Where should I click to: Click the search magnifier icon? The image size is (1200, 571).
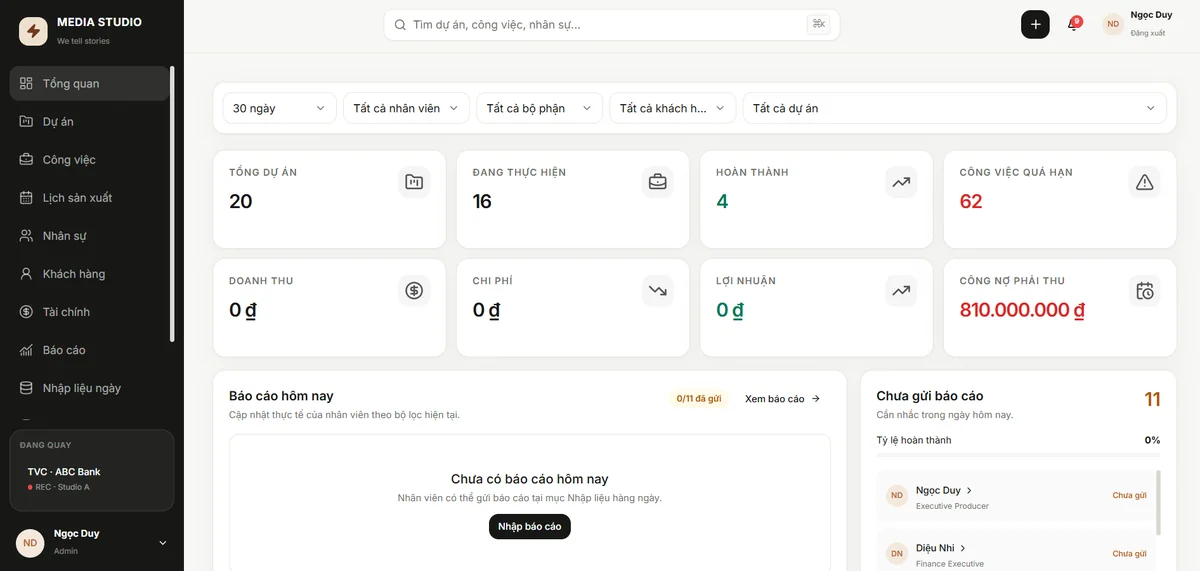[400, 24]
